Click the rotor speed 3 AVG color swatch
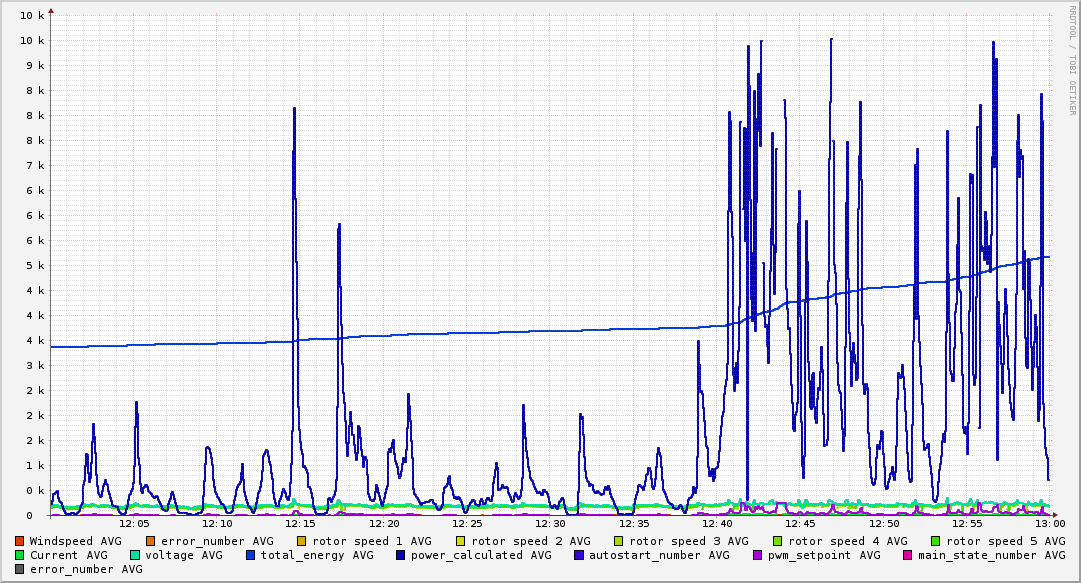The width and height of the screenshot is (1081, 583). (619, 542)
